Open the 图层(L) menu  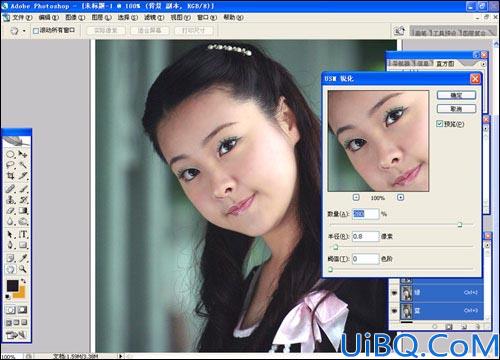(x=101, y=17)
